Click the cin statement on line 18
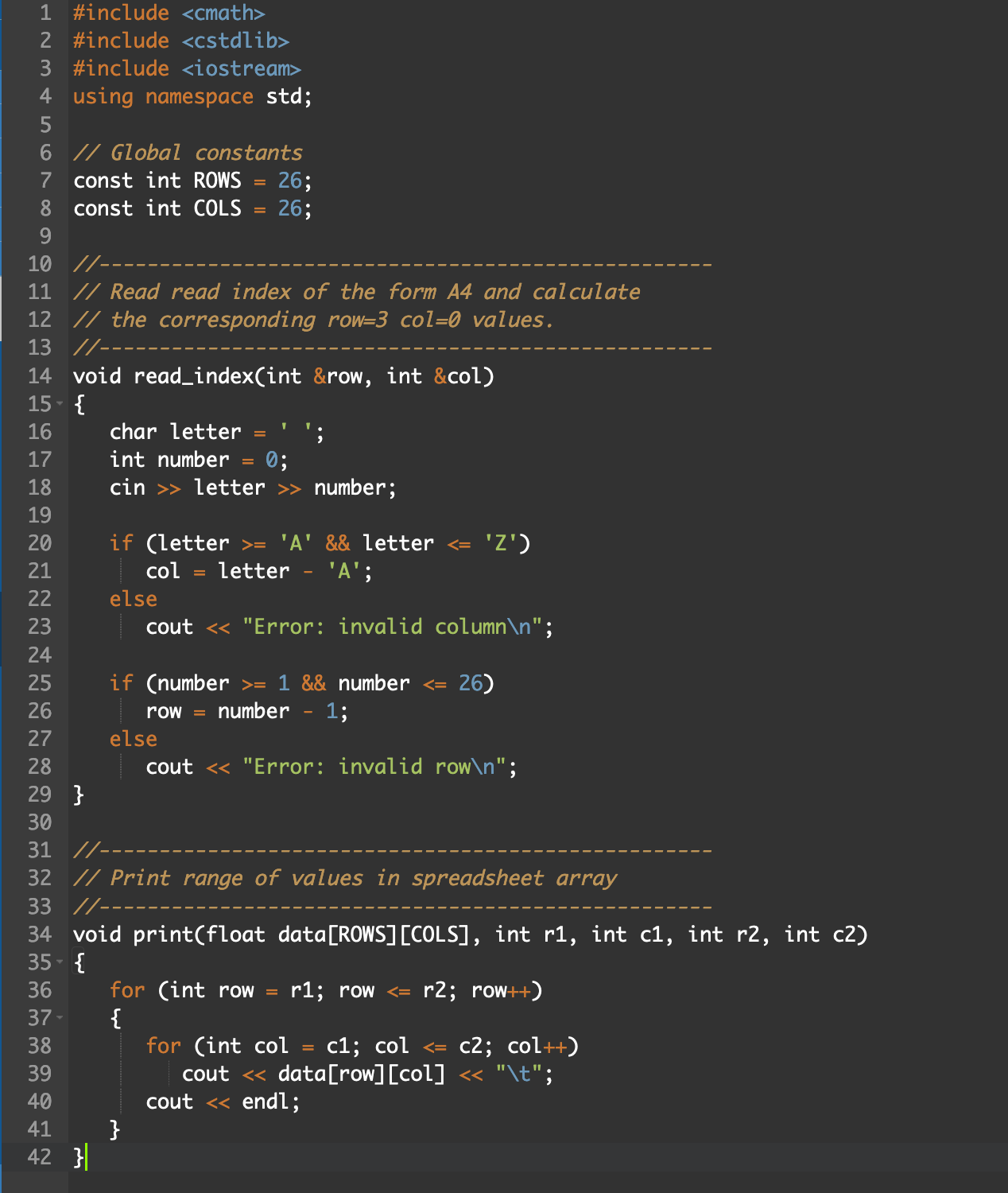The height and width of the screenshot is (1193, 1008). (x=254, y=487)
